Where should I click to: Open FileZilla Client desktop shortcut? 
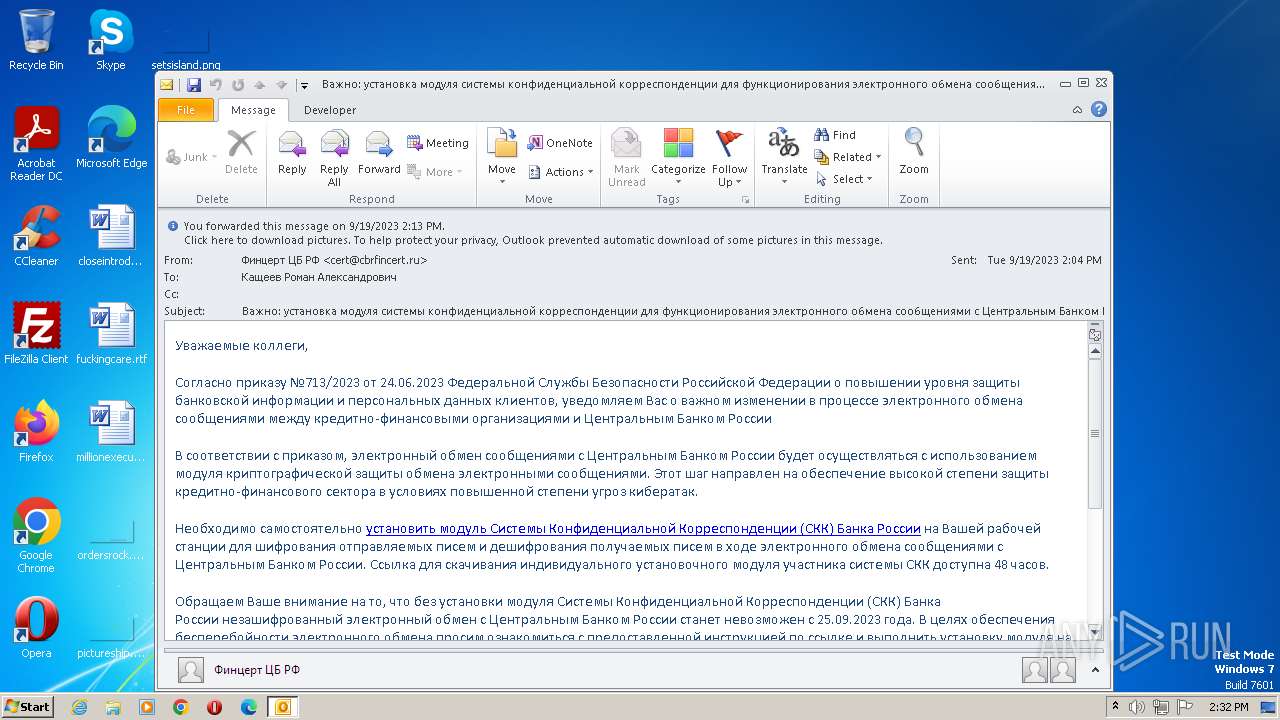(36, 334)
